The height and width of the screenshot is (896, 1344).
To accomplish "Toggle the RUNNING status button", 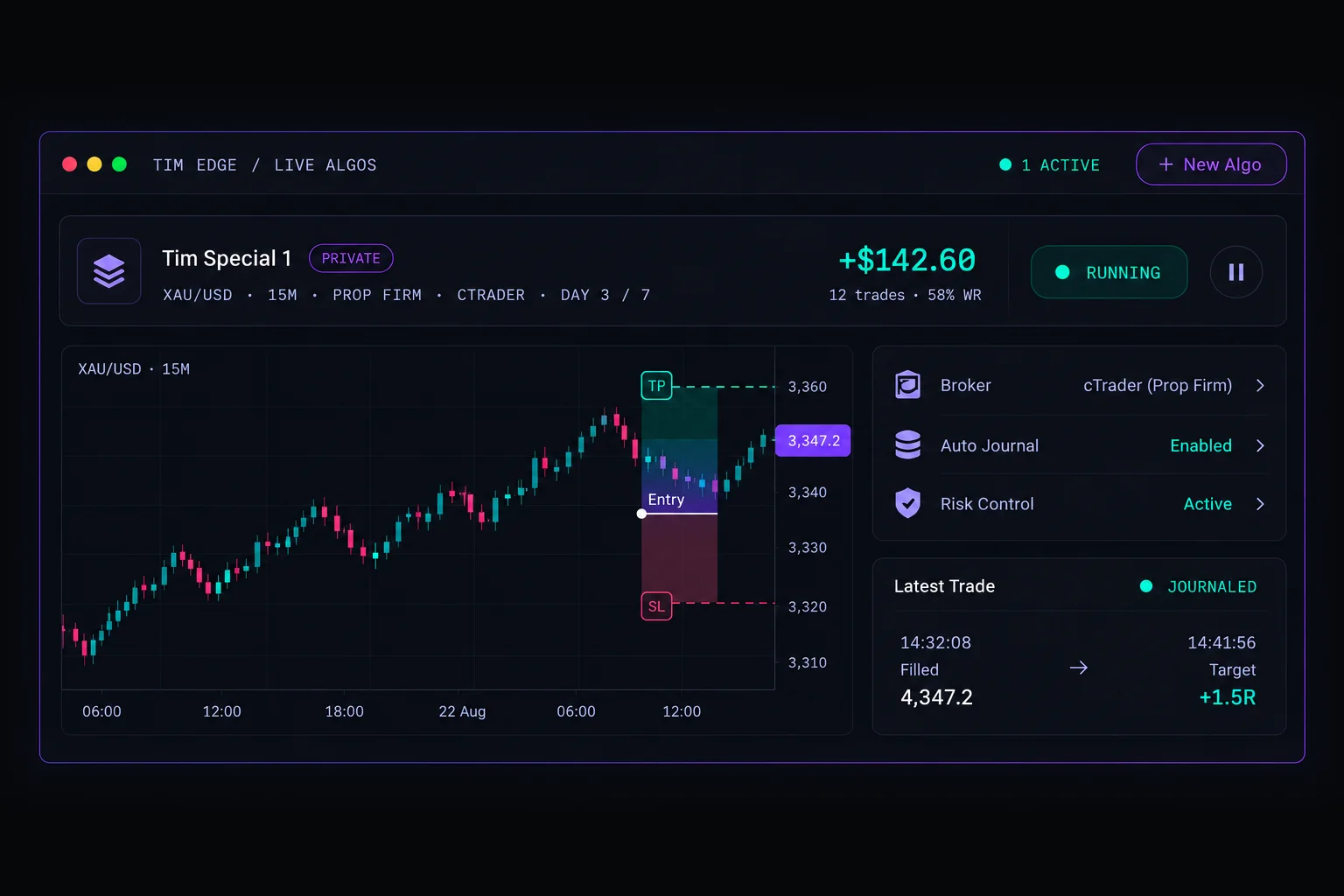I will pyautogui.click(x=1109, y=272).
